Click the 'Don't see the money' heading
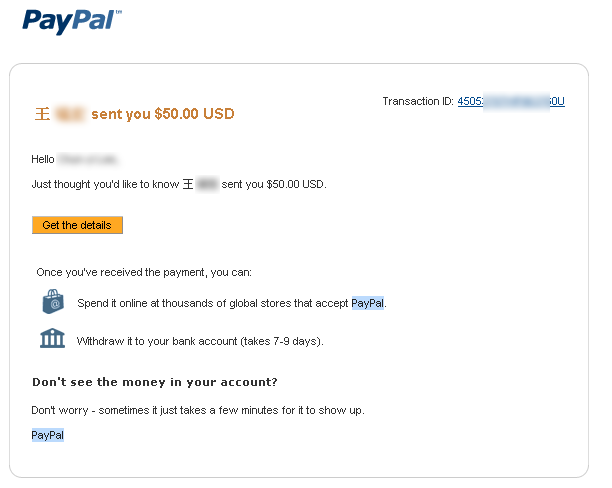 tap(154, 382)
